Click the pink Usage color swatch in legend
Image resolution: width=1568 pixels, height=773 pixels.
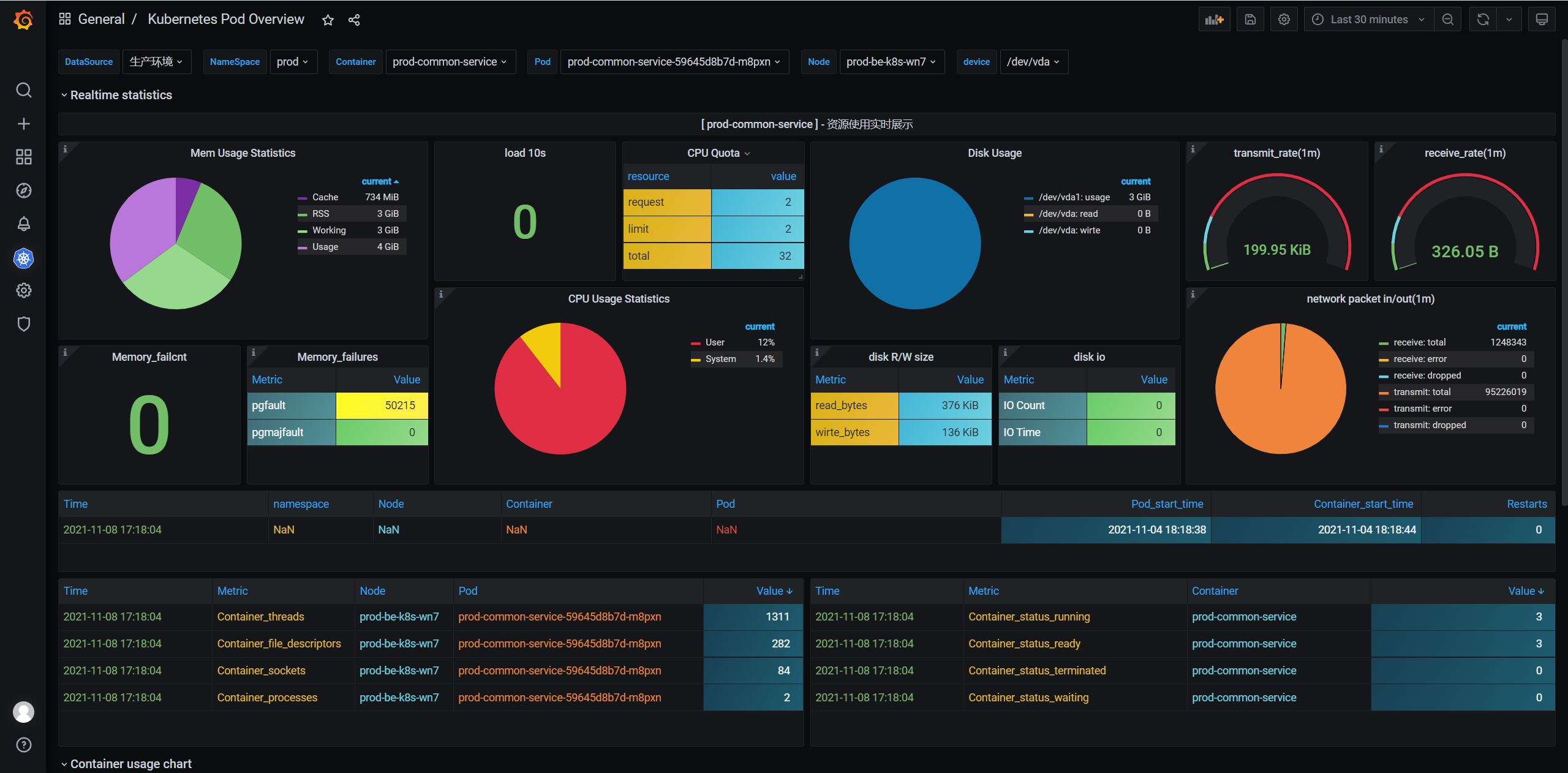tap(302, 247)
